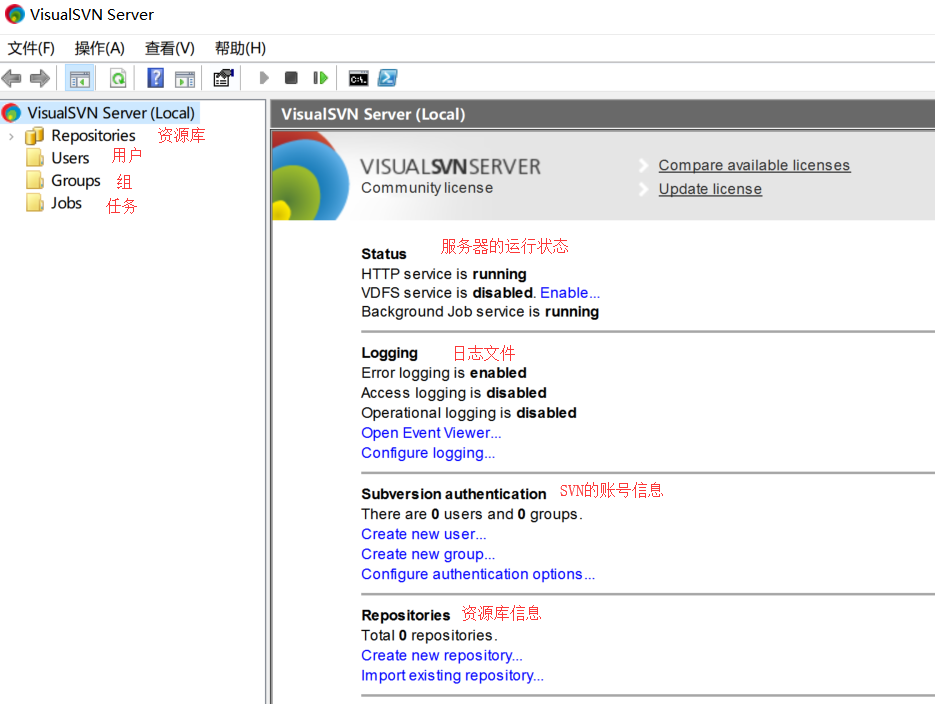The width and height of the screenshot is (935, 704).
Task: Click the Jobs folder icon in tree
Action: 35,203
